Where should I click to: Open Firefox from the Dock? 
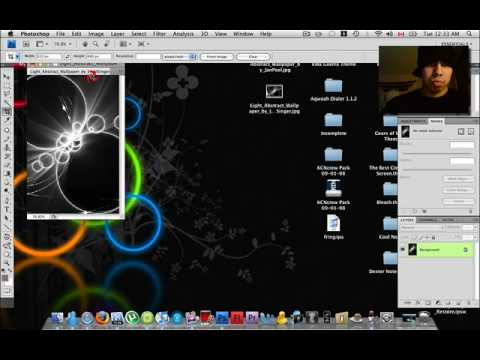point(102,318)
